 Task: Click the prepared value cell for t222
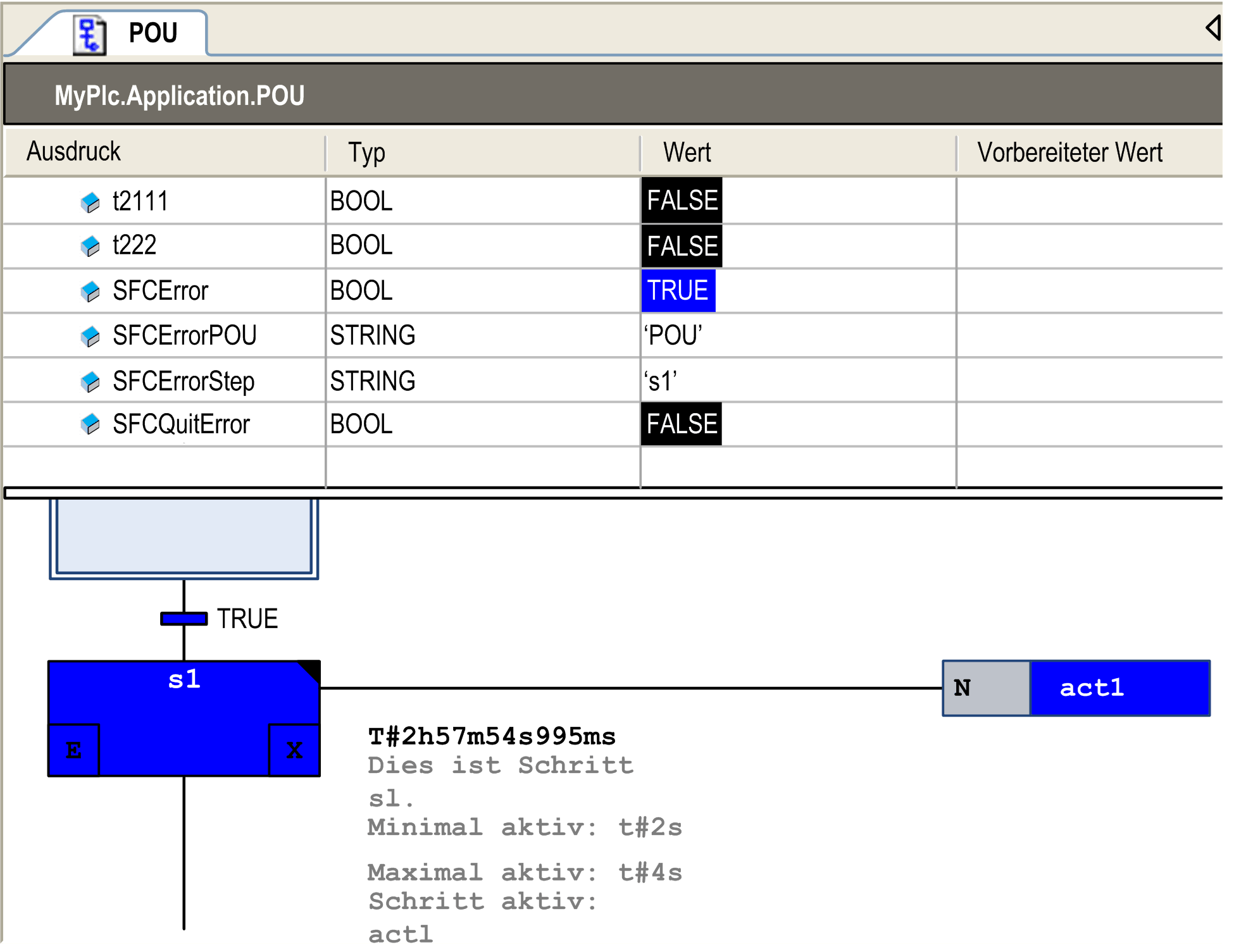click(1088, 246)
